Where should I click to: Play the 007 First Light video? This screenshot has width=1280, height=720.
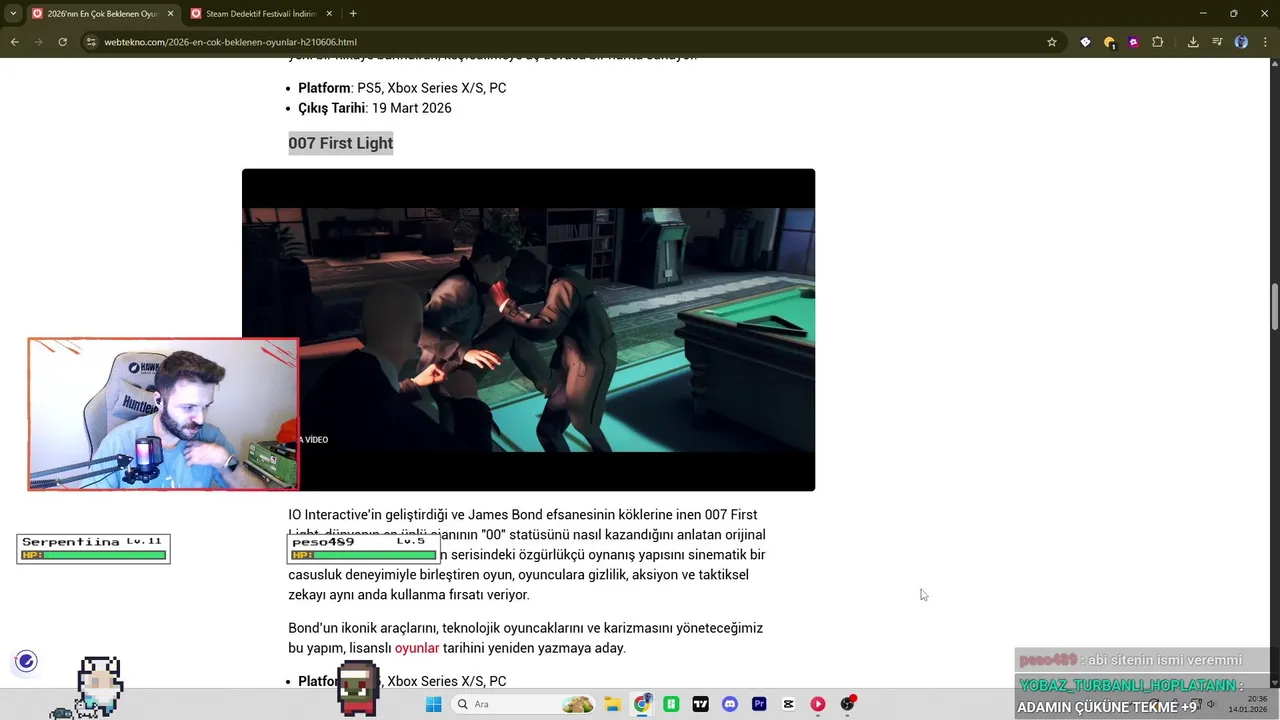(x=528, y=330)
